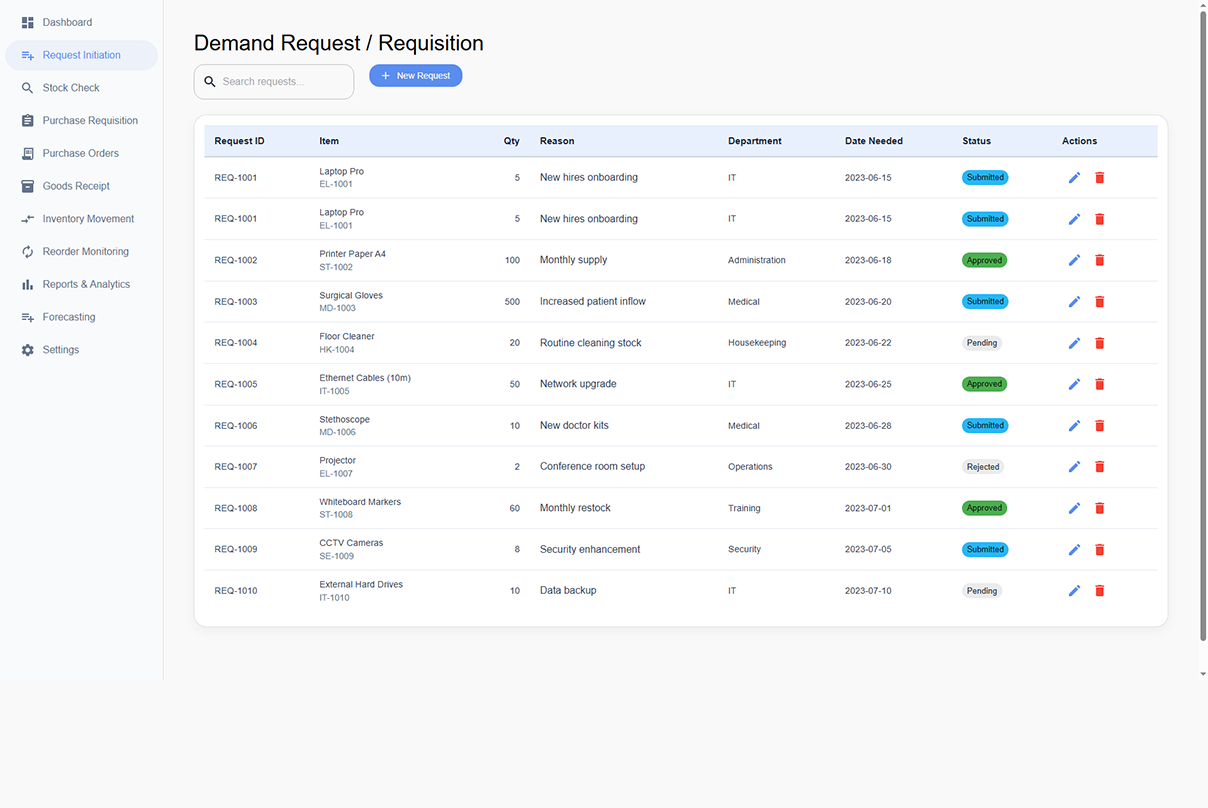1208x808 pixels.
Task: Click the Housekeeping department cell
Action: 757,343
